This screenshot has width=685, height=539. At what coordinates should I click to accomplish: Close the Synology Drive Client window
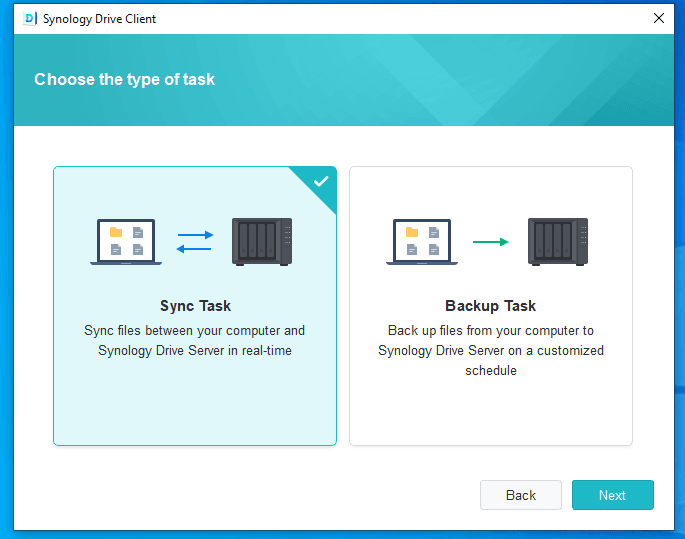click(659, 18)
